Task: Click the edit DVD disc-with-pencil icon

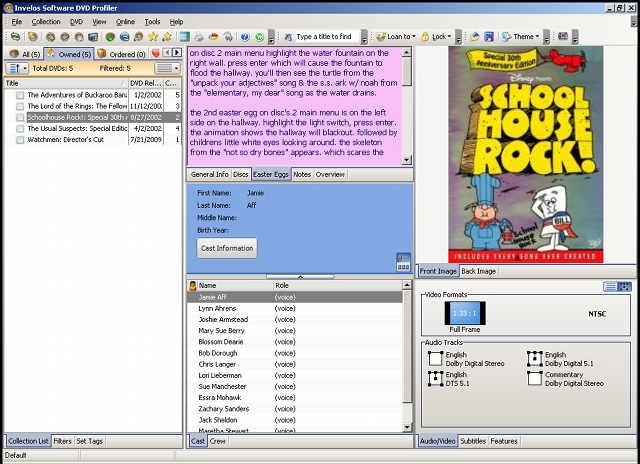Action: click(65, 37)
